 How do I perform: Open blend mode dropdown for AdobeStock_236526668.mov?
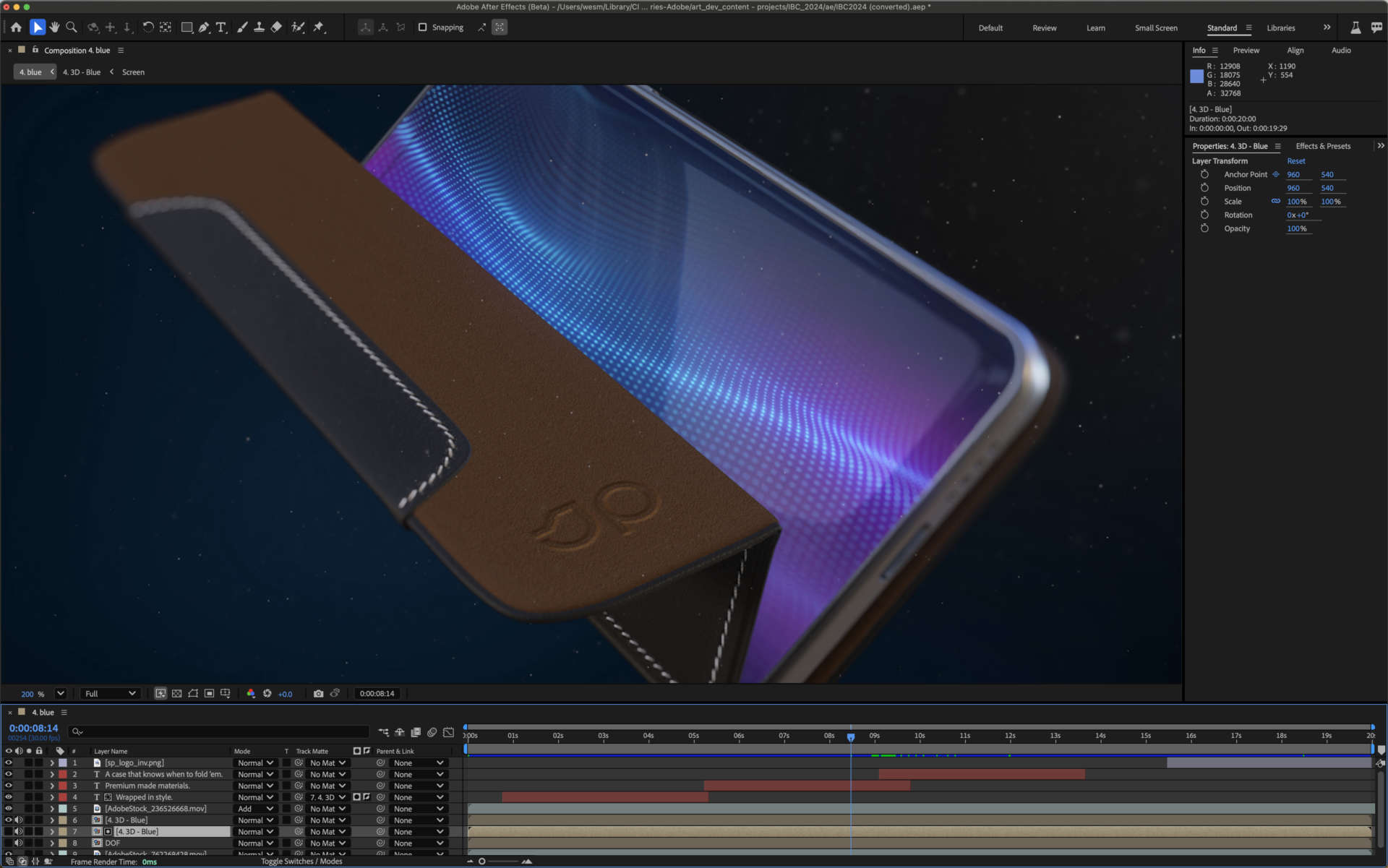255,809
